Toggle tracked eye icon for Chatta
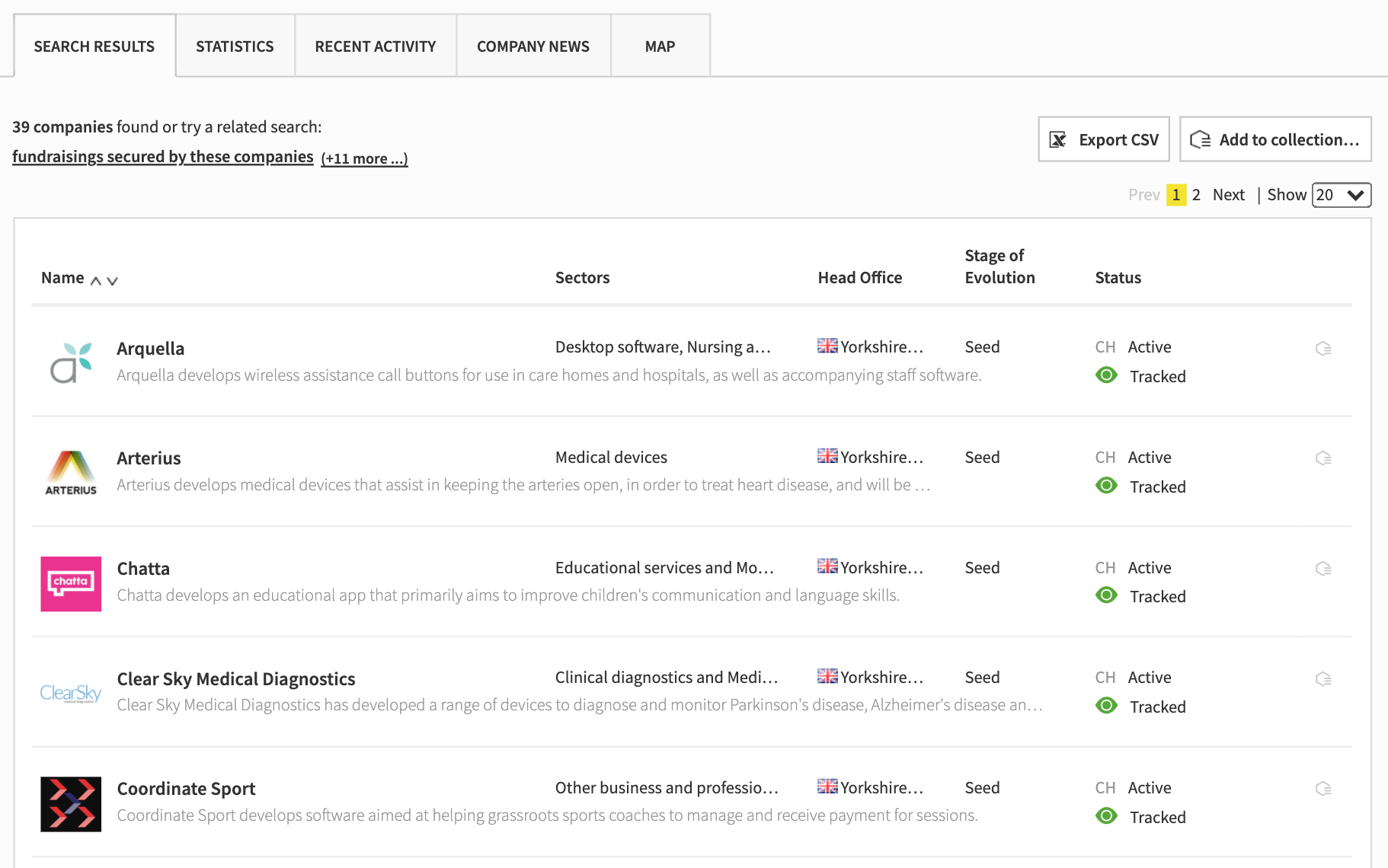The image size is (1388, 868). click(x=1106, y=595)
